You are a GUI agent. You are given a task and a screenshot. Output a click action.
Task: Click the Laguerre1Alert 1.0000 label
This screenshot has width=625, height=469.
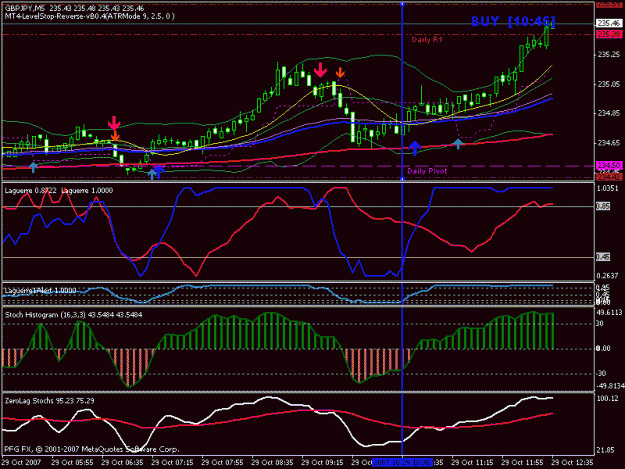40,290
